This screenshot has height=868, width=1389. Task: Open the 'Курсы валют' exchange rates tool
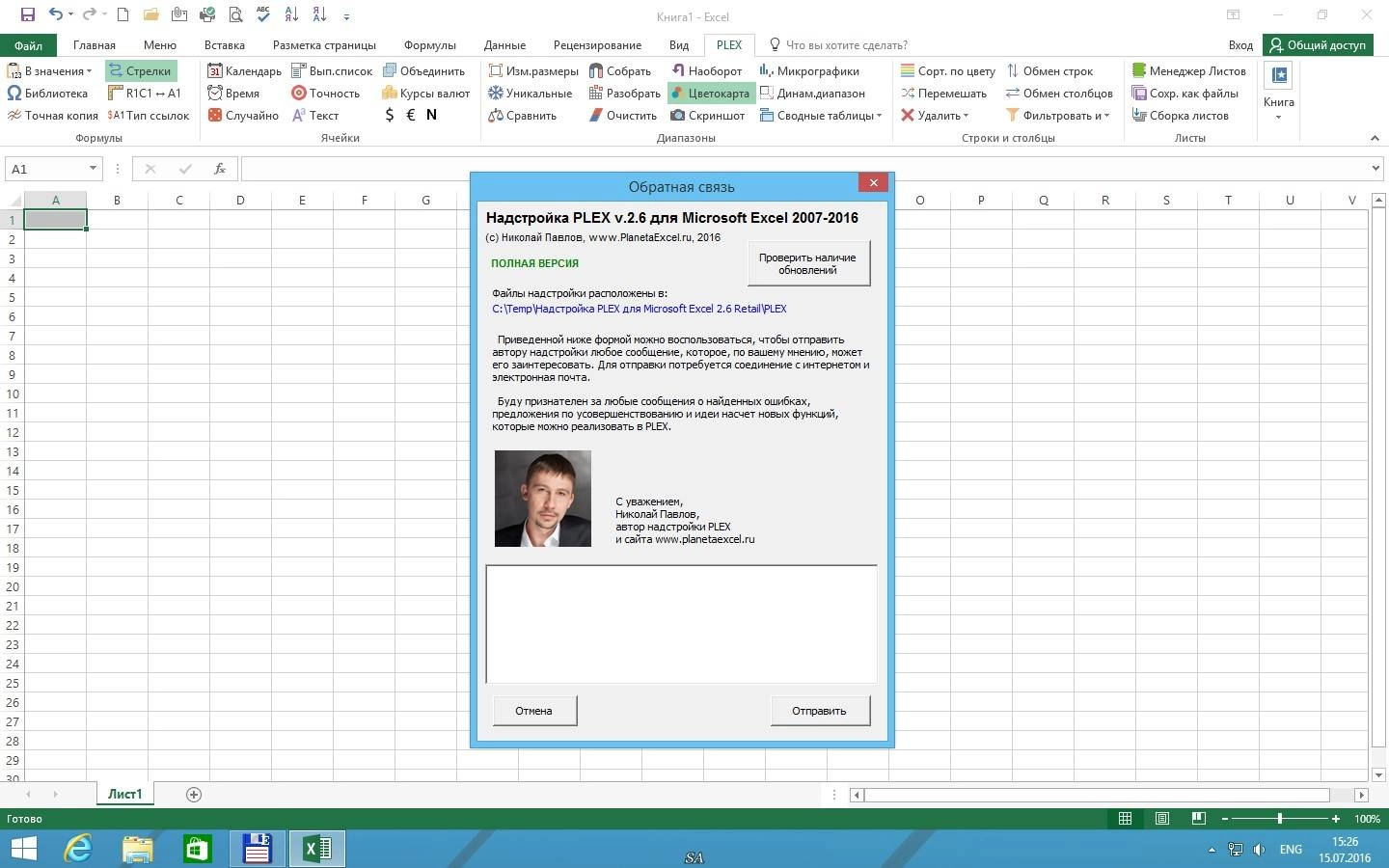click(426, 94)
